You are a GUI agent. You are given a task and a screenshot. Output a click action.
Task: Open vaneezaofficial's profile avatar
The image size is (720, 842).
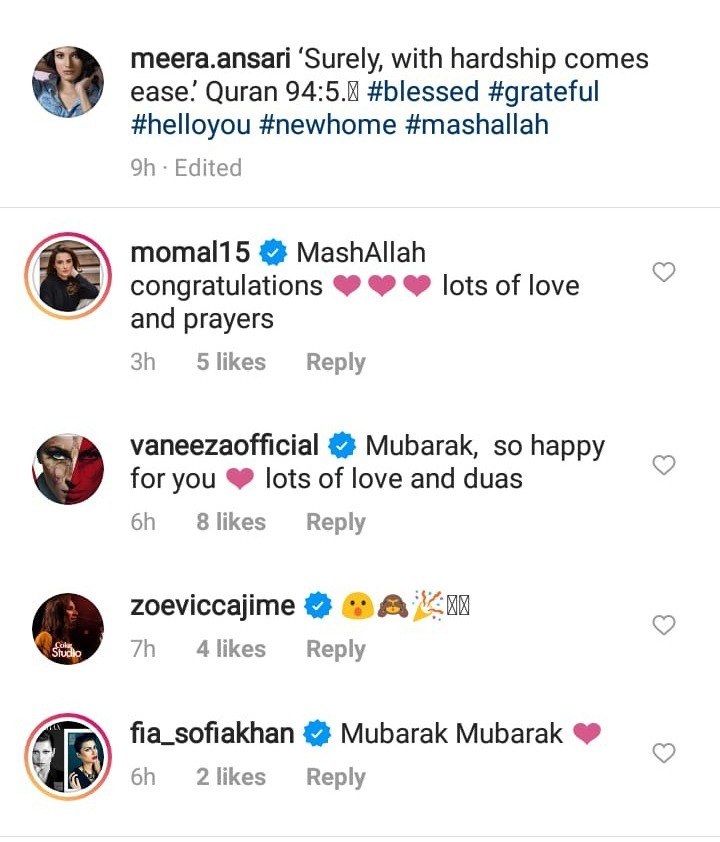click(68, 468)
